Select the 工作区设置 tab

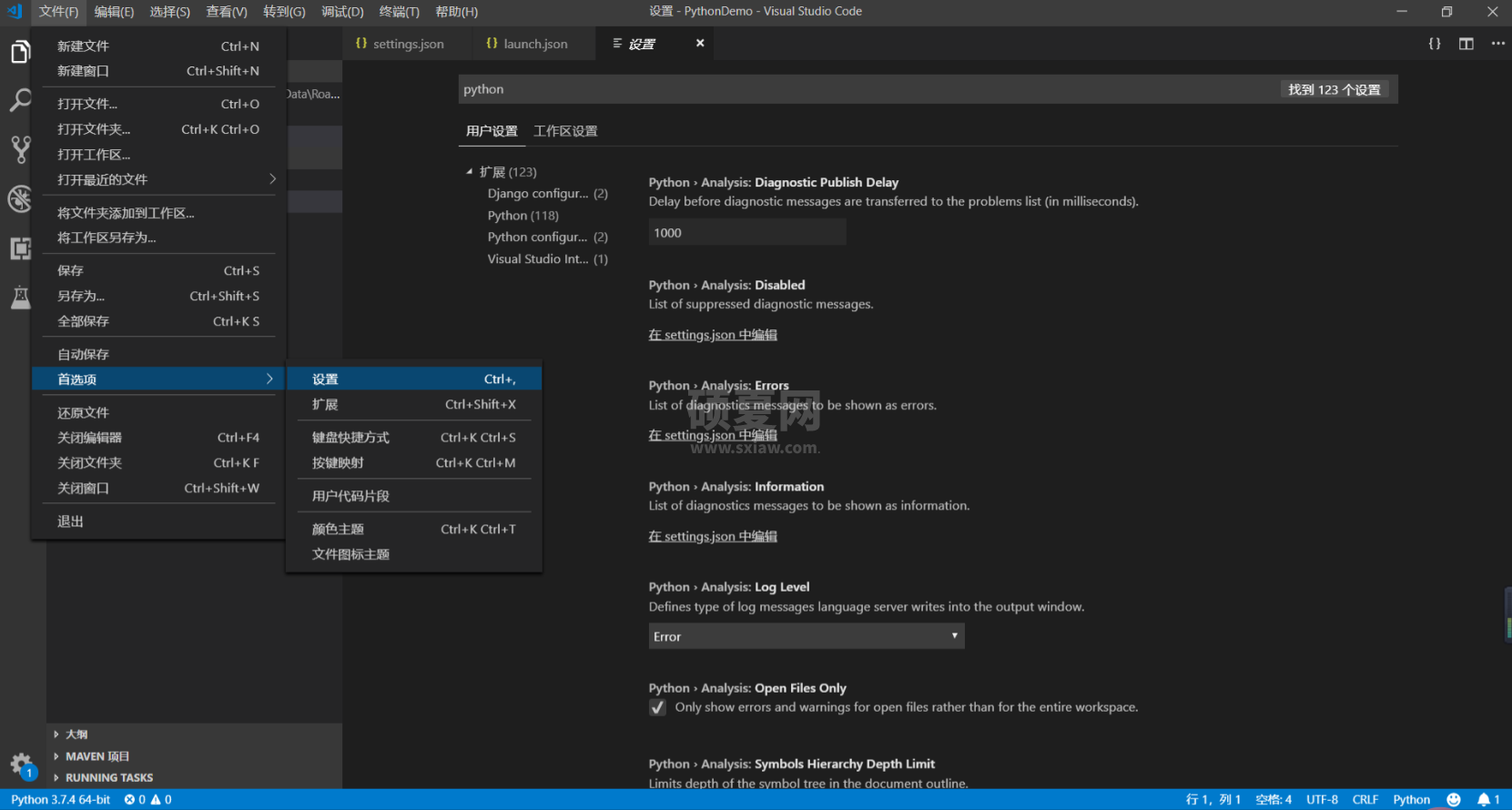click(x=565, y=131)
